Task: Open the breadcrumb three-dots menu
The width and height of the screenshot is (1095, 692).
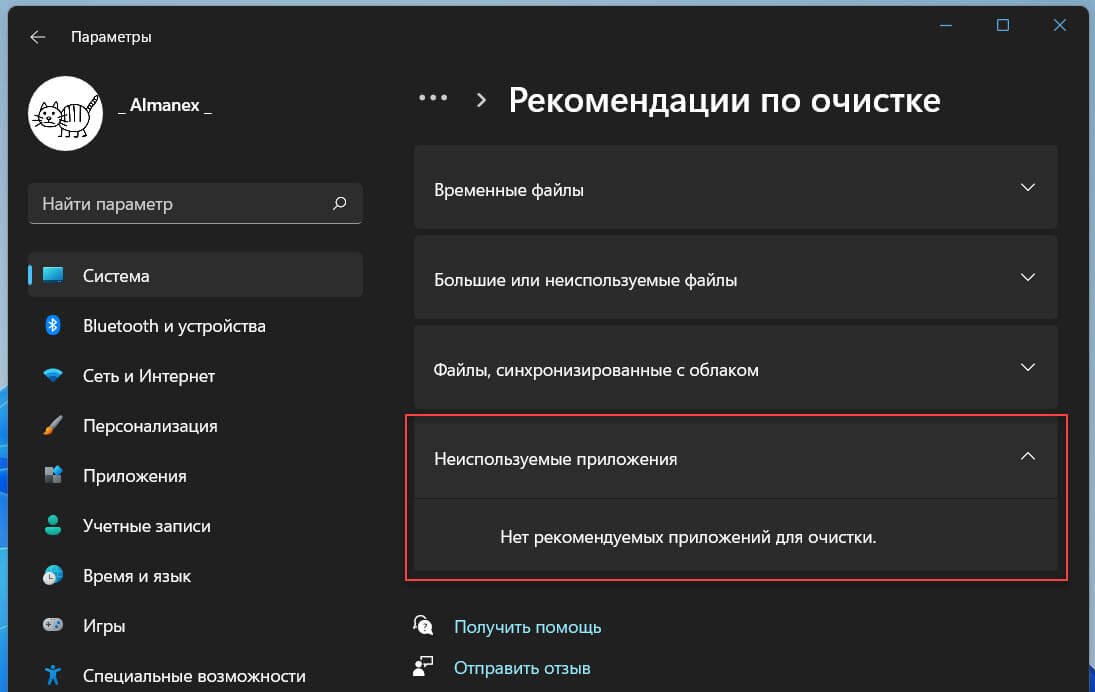Action: coord(433,98)
